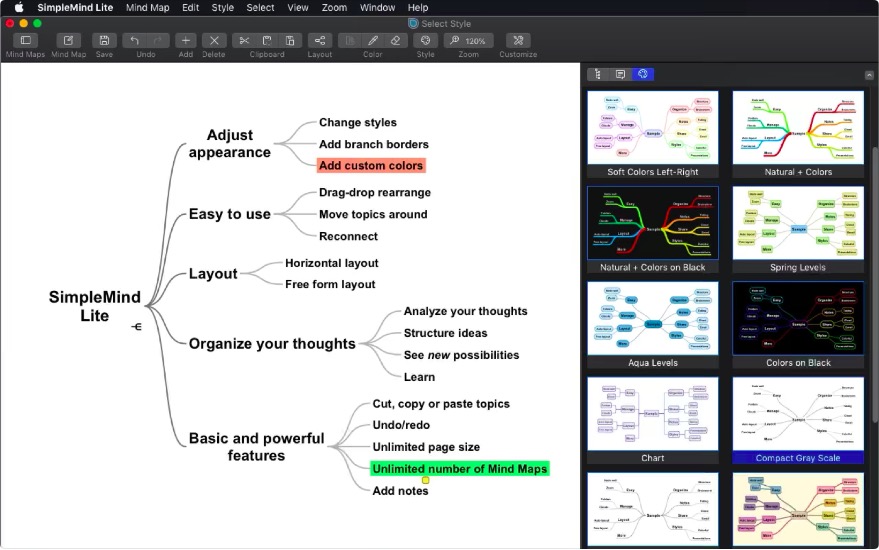
Task: Apply Natural + Colors on Black style
Action: [653, 229]
